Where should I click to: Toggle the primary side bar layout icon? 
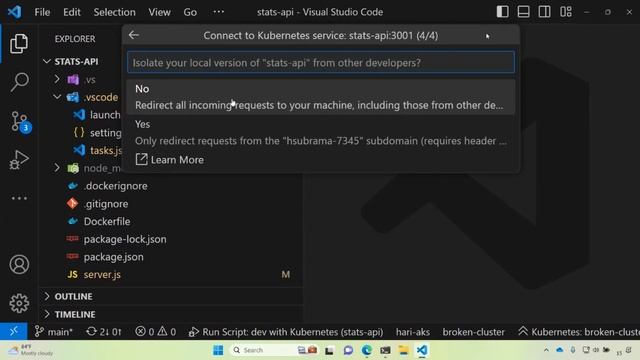[x=502, y=12]
